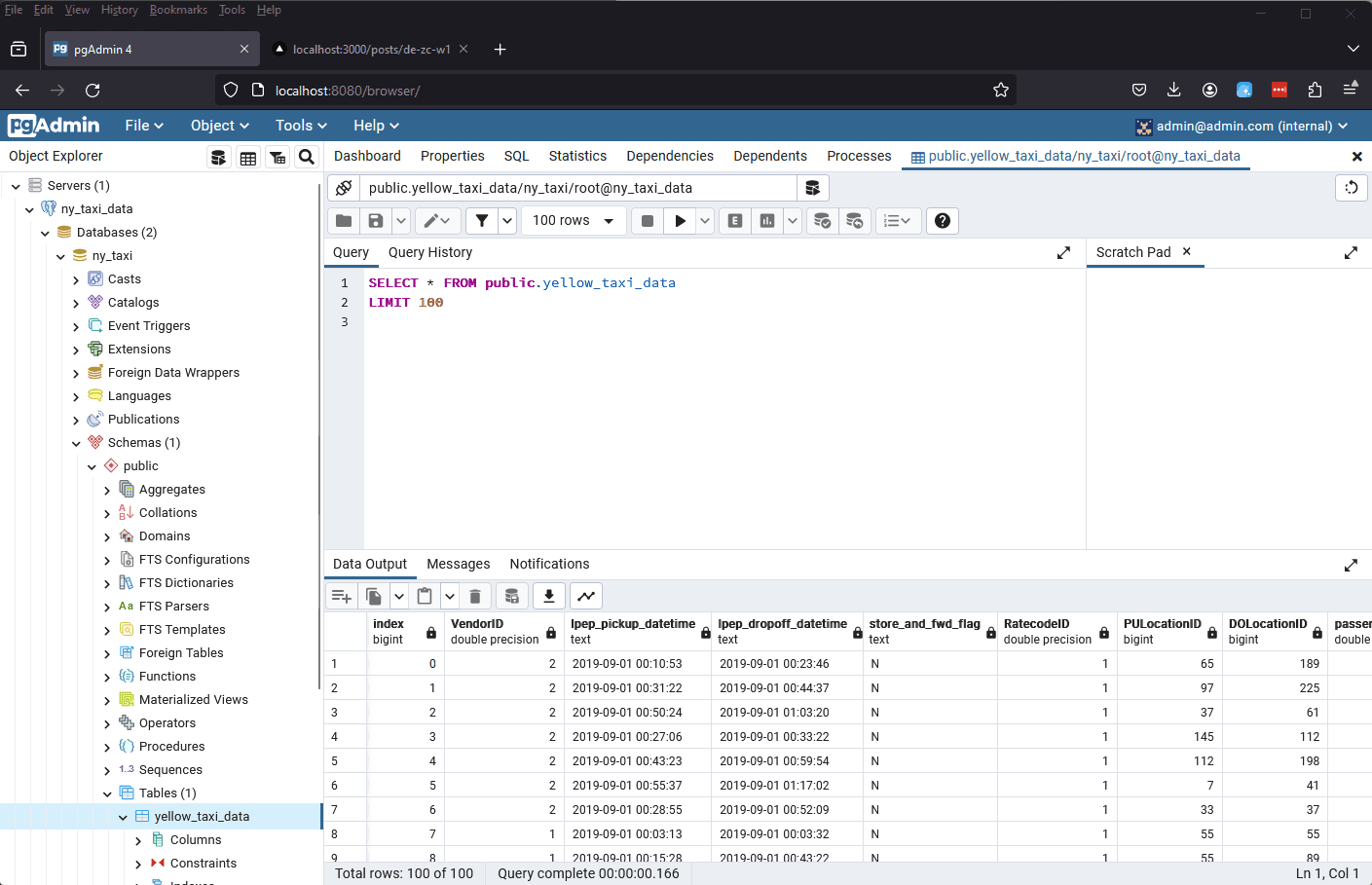Switch to the Statistics tab

tap(577, 156)
